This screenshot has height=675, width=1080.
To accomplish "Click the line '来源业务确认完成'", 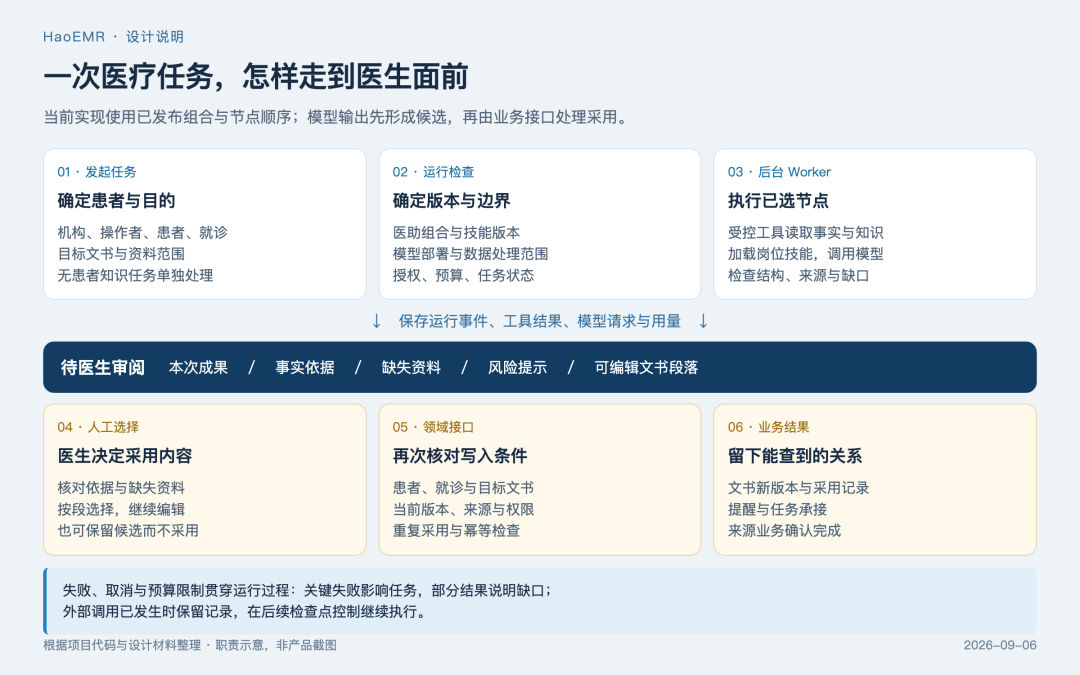I will [x=785, y=530].
